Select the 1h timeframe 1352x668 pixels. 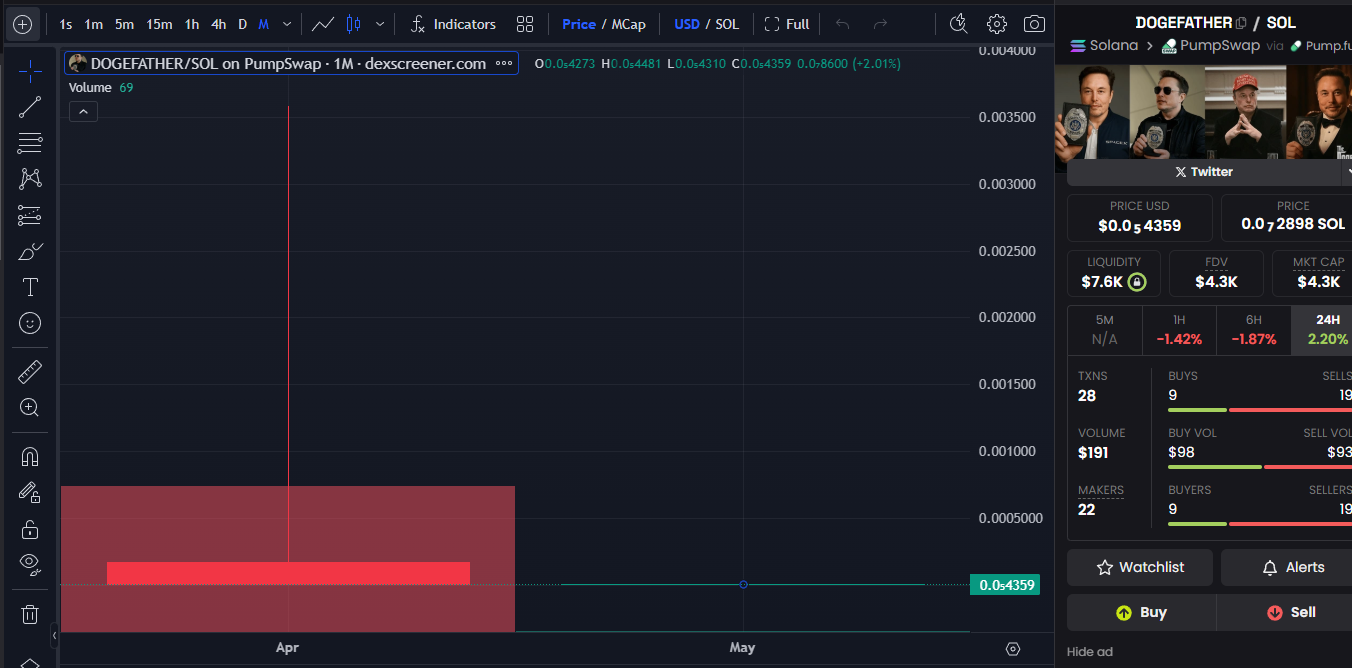[192, 24]
